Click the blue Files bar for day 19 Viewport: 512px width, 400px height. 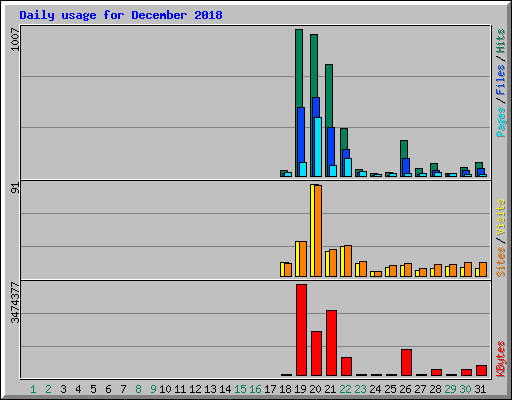(x=301, y=135)
